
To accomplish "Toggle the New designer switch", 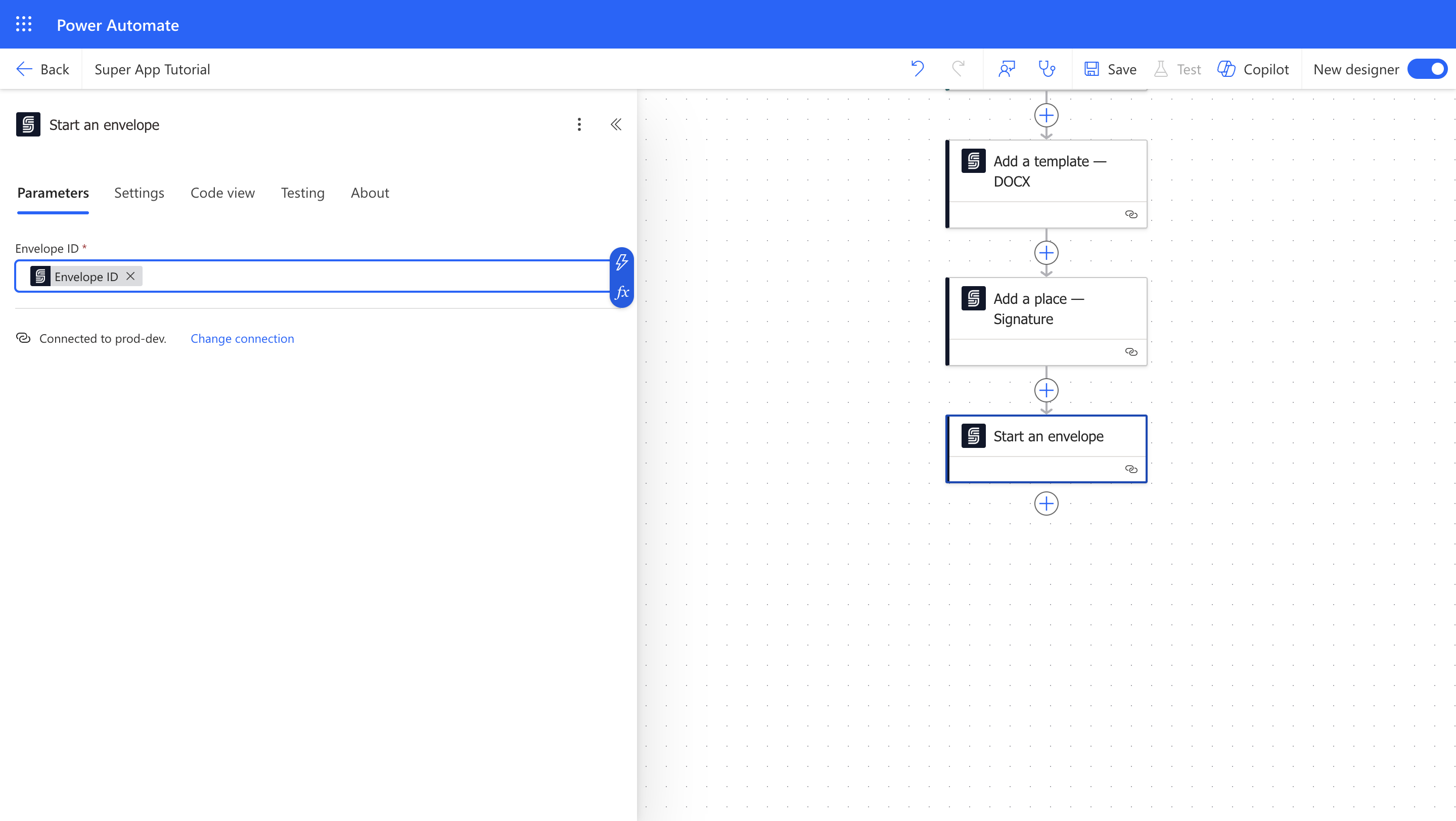I will tap(1428, 69).
